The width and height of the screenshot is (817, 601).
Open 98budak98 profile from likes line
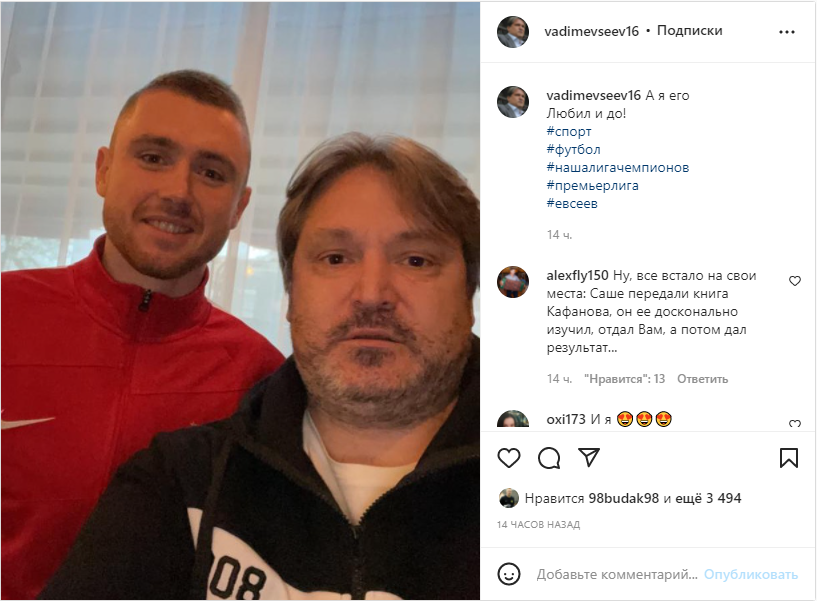[623, 498]
